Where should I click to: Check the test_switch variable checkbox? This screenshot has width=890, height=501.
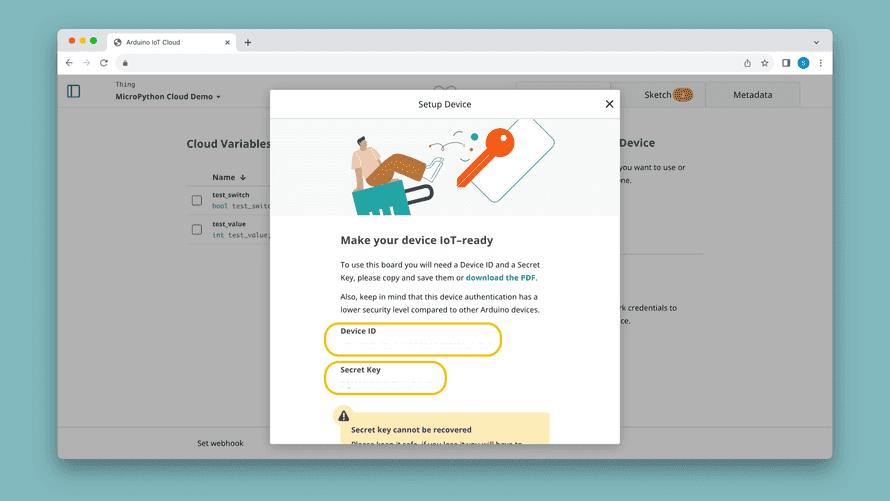pos(197,200)
